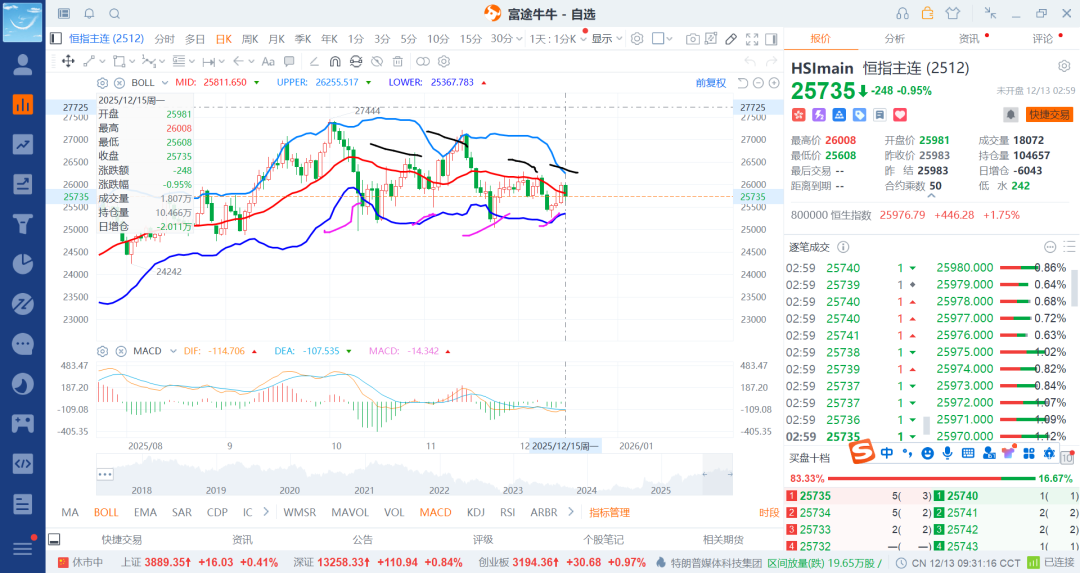Image resolution: width=1080 pixels, height=573 pixels.
Task: Open the chat bubble messages sidebar icon
Action: click(23, 344)
